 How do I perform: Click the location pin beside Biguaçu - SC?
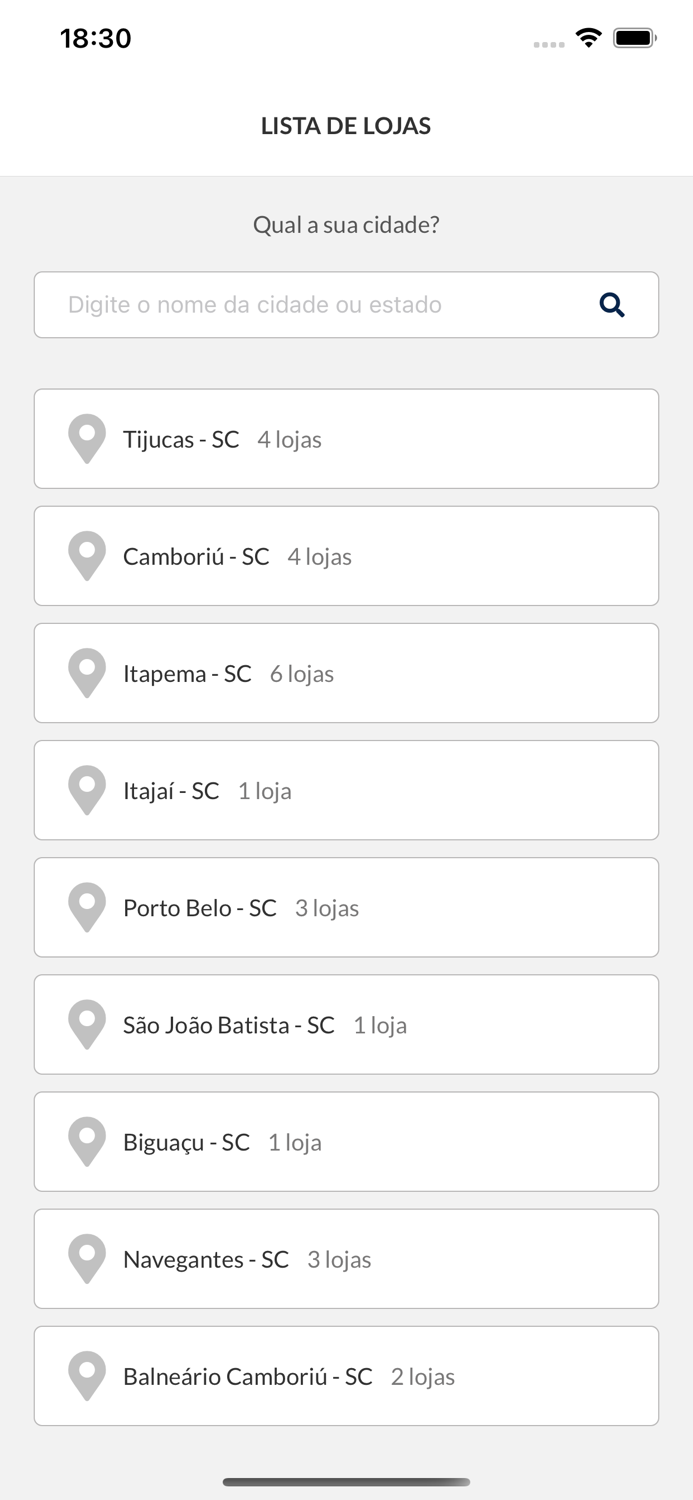87,1141
